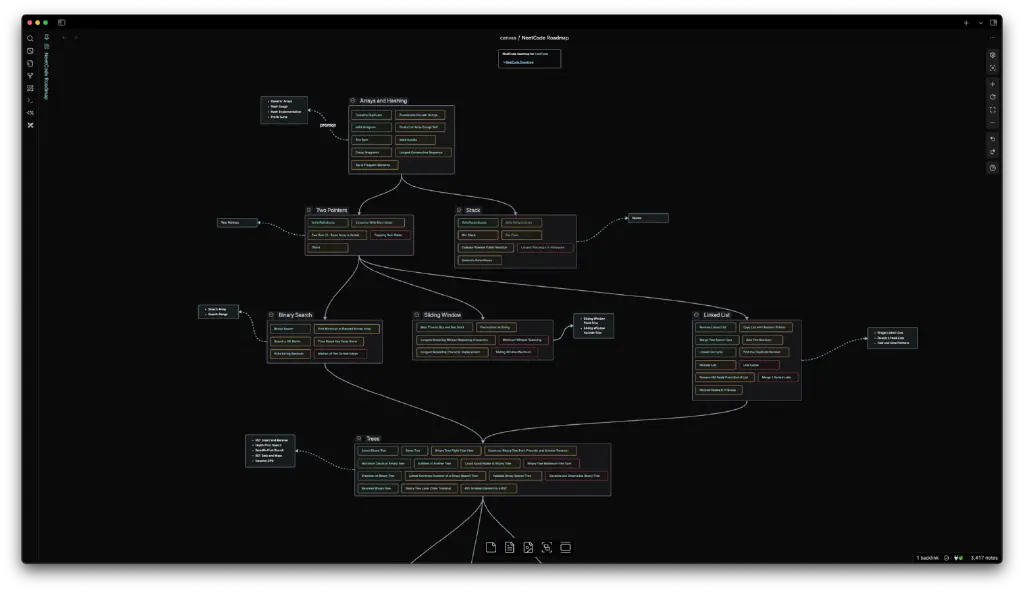Select the Valid Sudoku card
1024x592 pixels.
click(415, 140)
